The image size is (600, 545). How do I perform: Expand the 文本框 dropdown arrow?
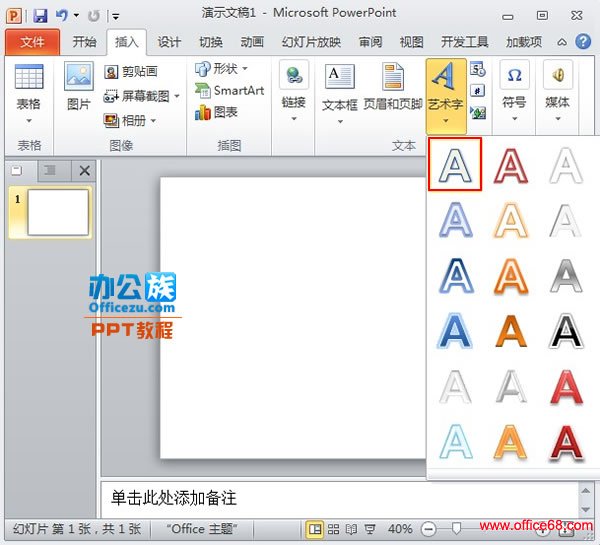pyautogui.click(x=340, y=121)
